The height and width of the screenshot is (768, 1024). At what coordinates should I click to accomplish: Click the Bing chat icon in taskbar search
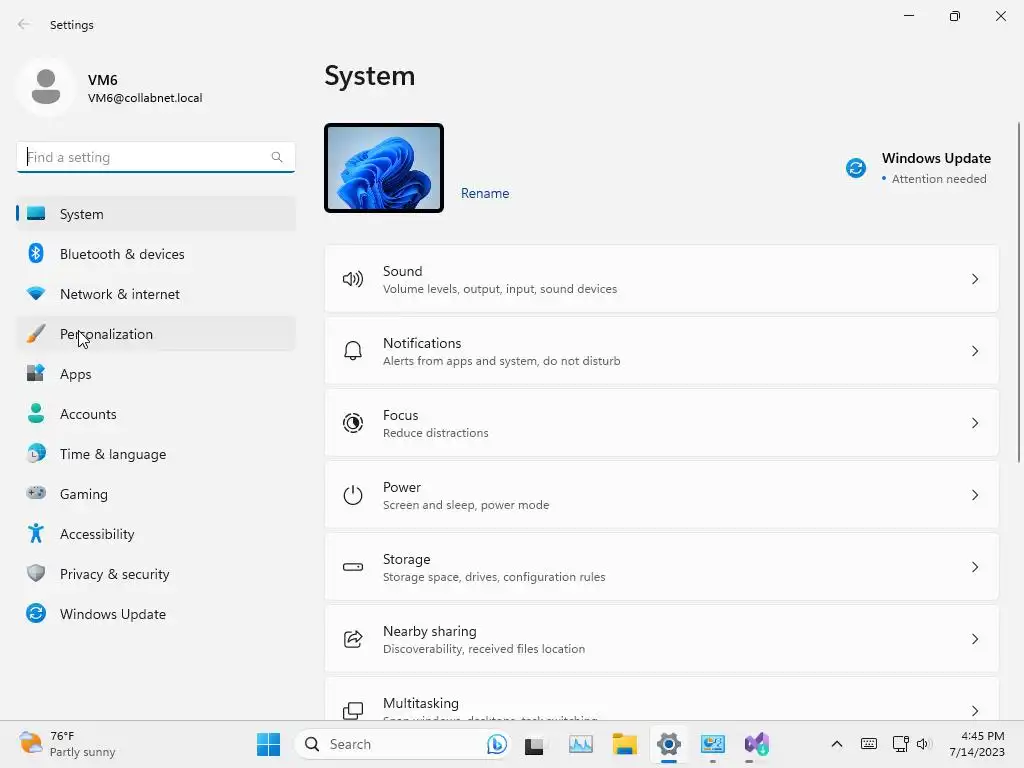tap(496, 744)
